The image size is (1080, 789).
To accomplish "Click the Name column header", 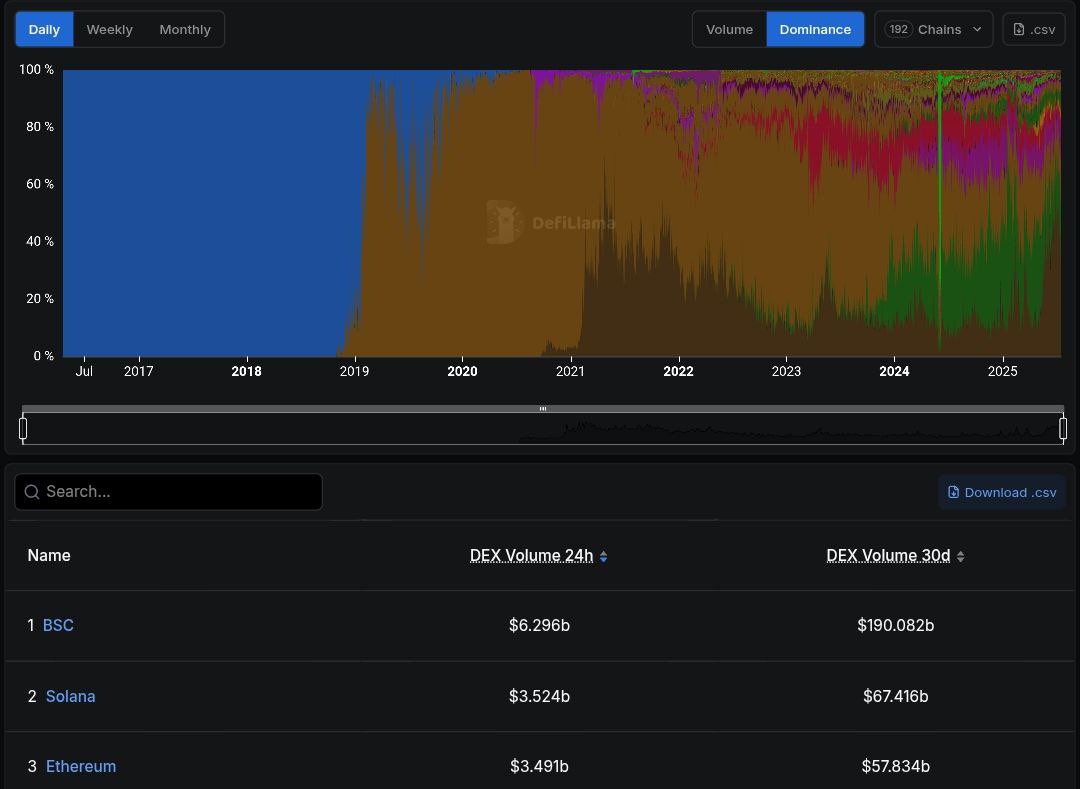I will (x=49, y=556).
